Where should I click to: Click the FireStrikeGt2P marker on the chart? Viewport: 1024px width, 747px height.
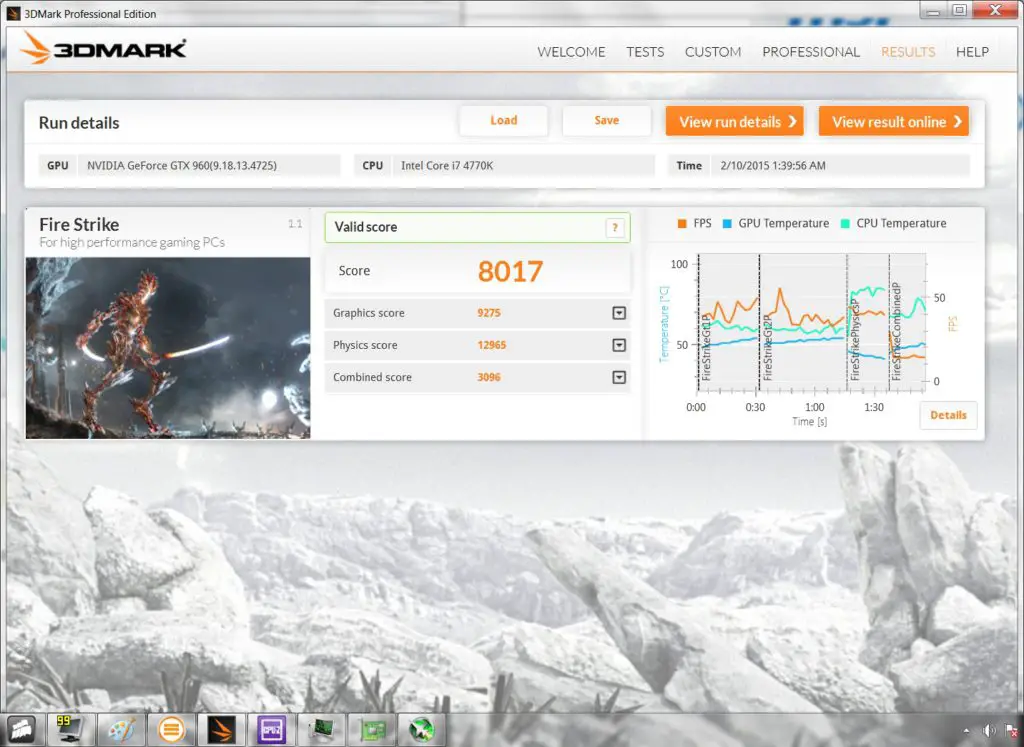(767, 346)
